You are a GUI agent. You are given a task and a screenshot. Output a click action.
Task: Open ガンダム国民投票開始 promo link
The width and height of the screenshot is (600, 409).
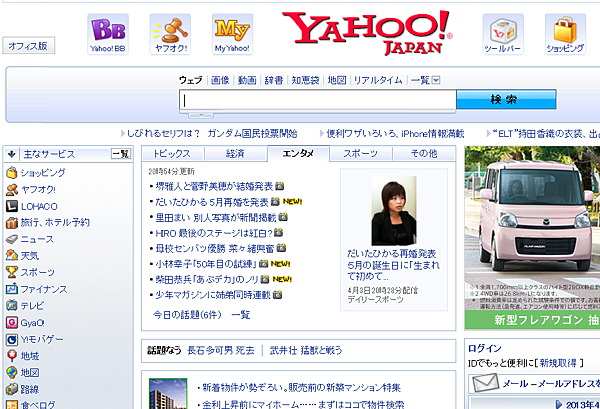[x=253, y=134]
